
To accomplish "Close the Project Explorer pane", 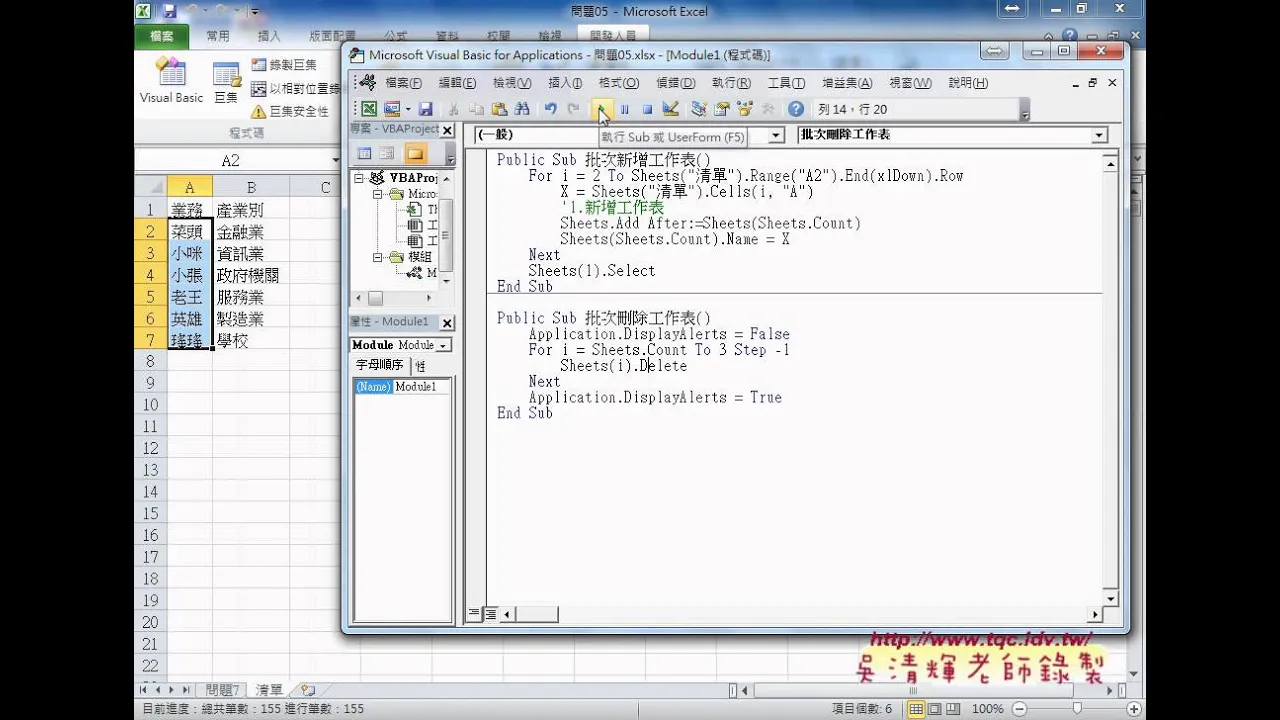I will 447,130.
